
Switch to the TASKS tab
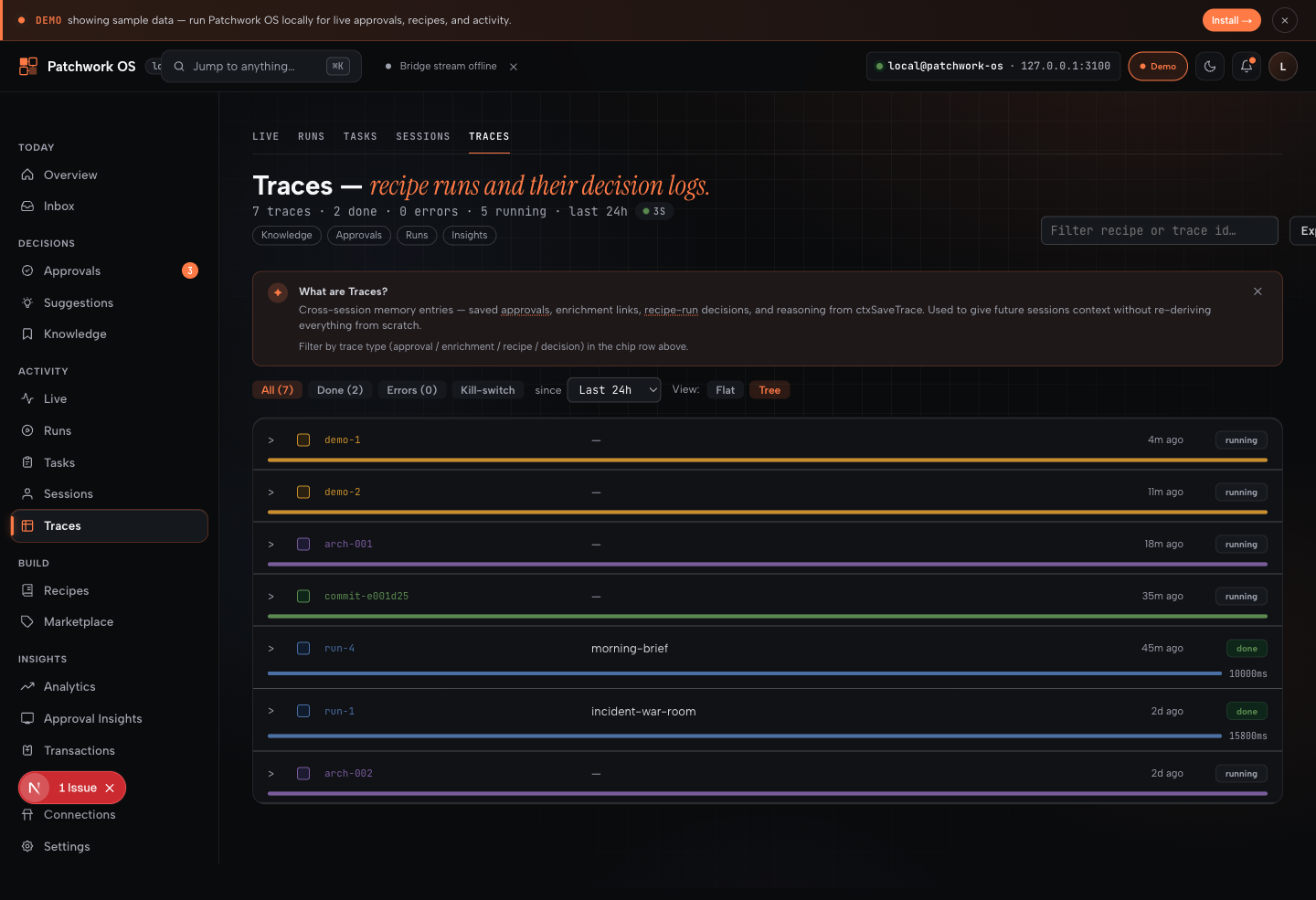360,137
